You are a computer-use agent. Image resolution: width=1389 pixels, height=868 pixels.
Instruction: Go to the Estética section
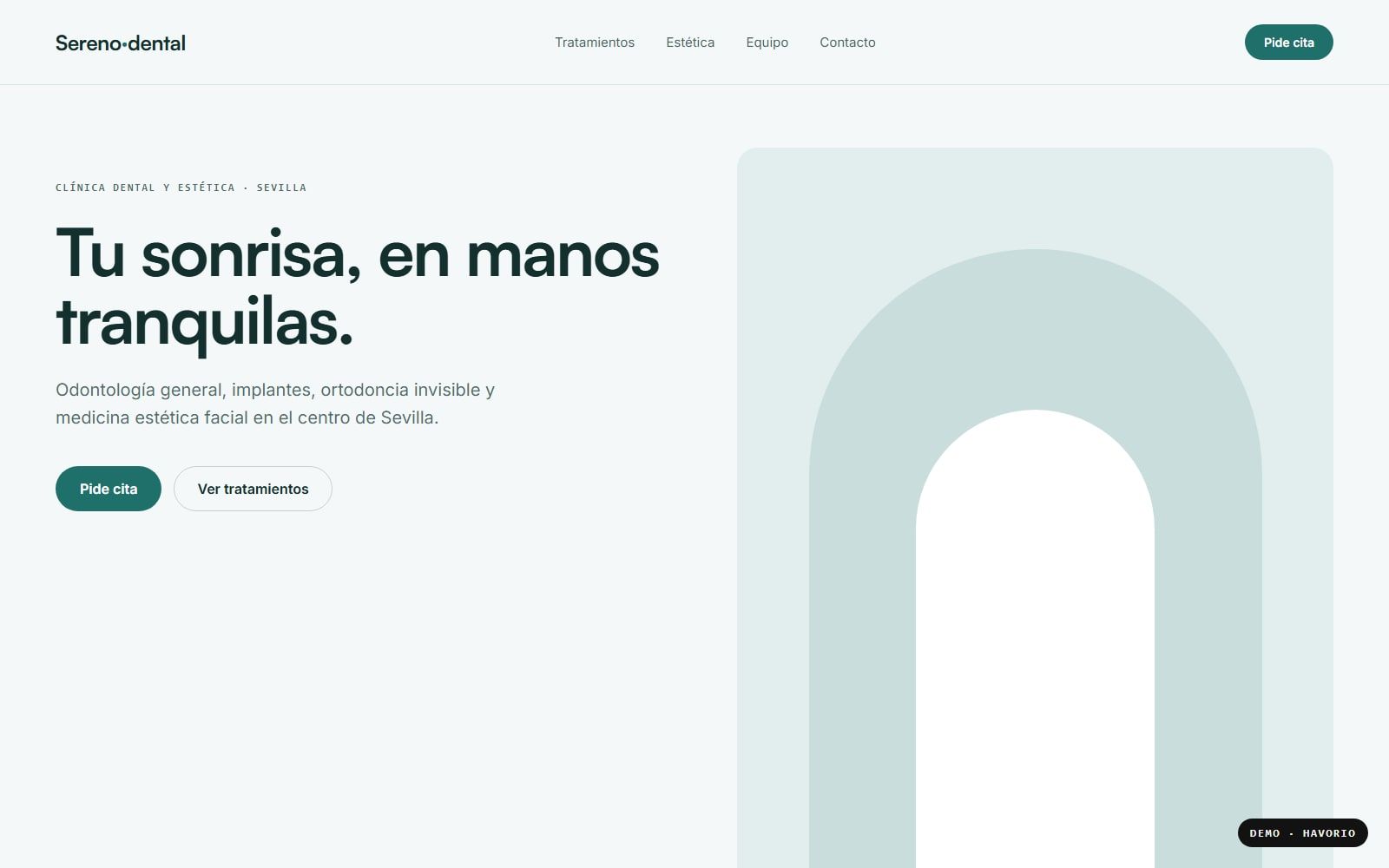(690, 43)
